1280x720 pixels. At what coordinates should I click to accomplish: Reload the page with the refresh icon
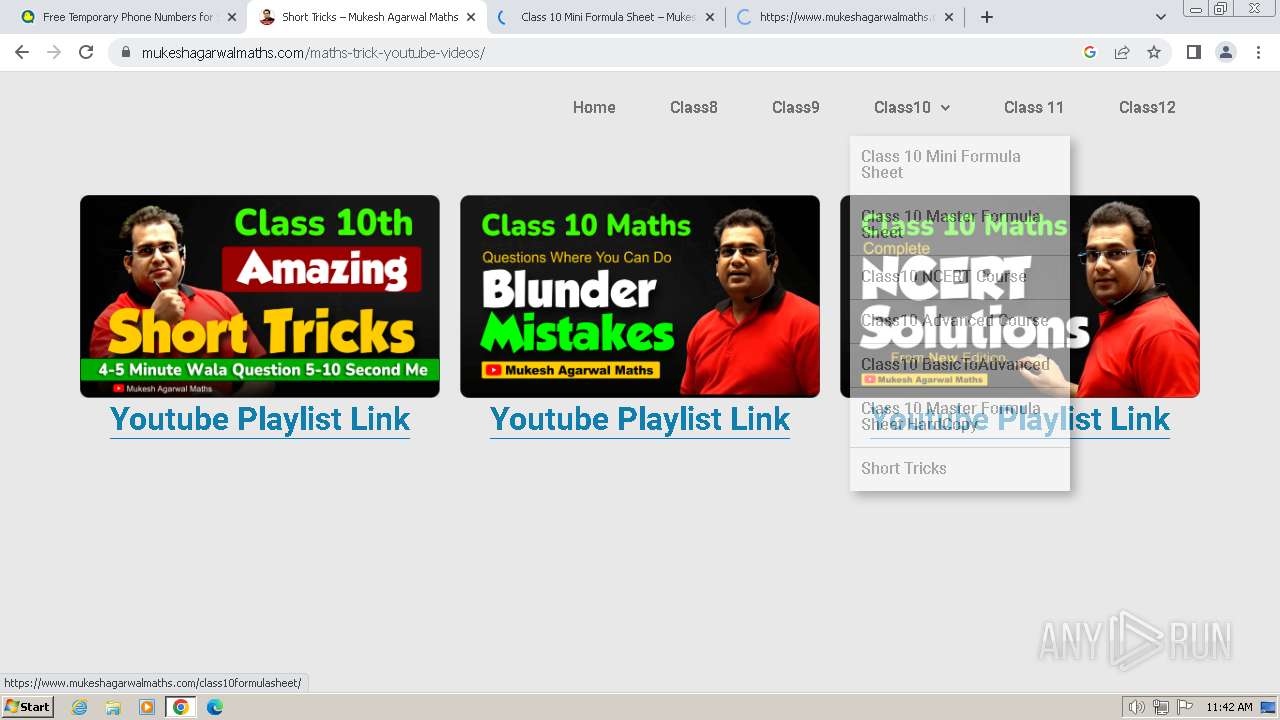86,52
